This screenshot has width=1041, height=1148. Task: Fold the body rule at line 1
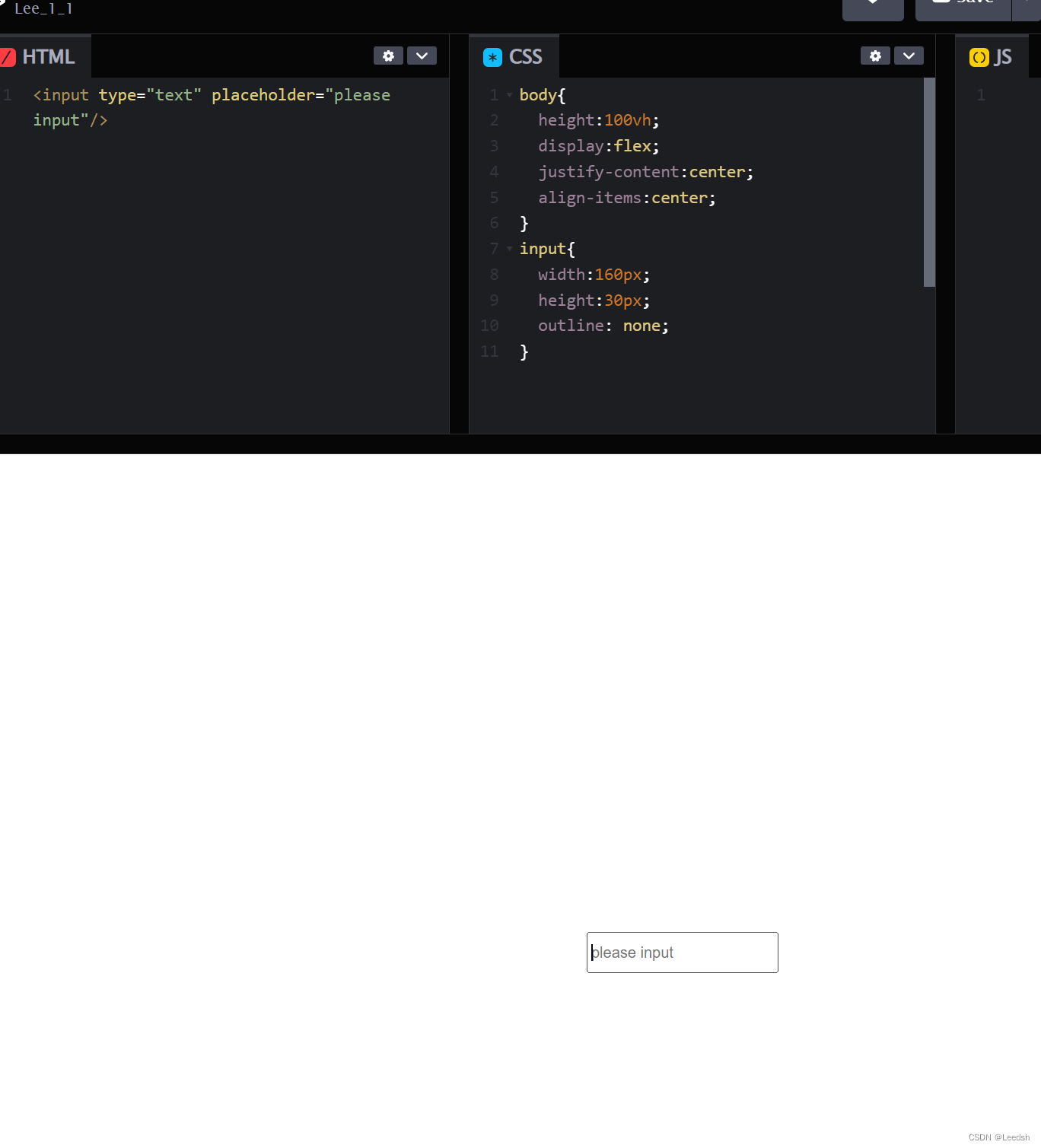509,95
